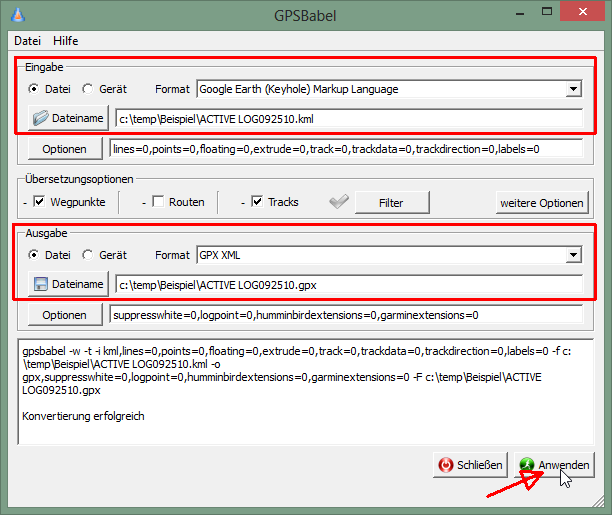Image resolution: width=612 pixels, height=515 pixels.
Task: Click the checkmark icon beside Filter
Action: 339,202
